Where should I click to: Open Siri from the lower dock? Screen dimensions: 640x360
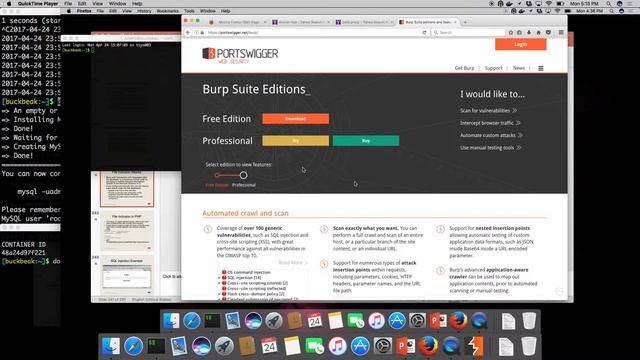point(201,347)
